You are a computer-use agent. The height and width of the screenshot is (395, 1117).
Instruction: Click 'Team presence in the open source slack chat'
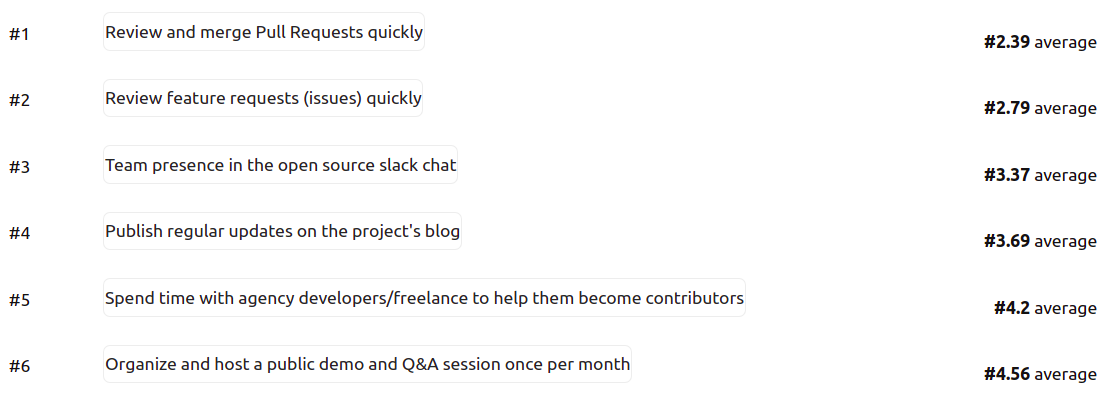click(x=280, y=165)
